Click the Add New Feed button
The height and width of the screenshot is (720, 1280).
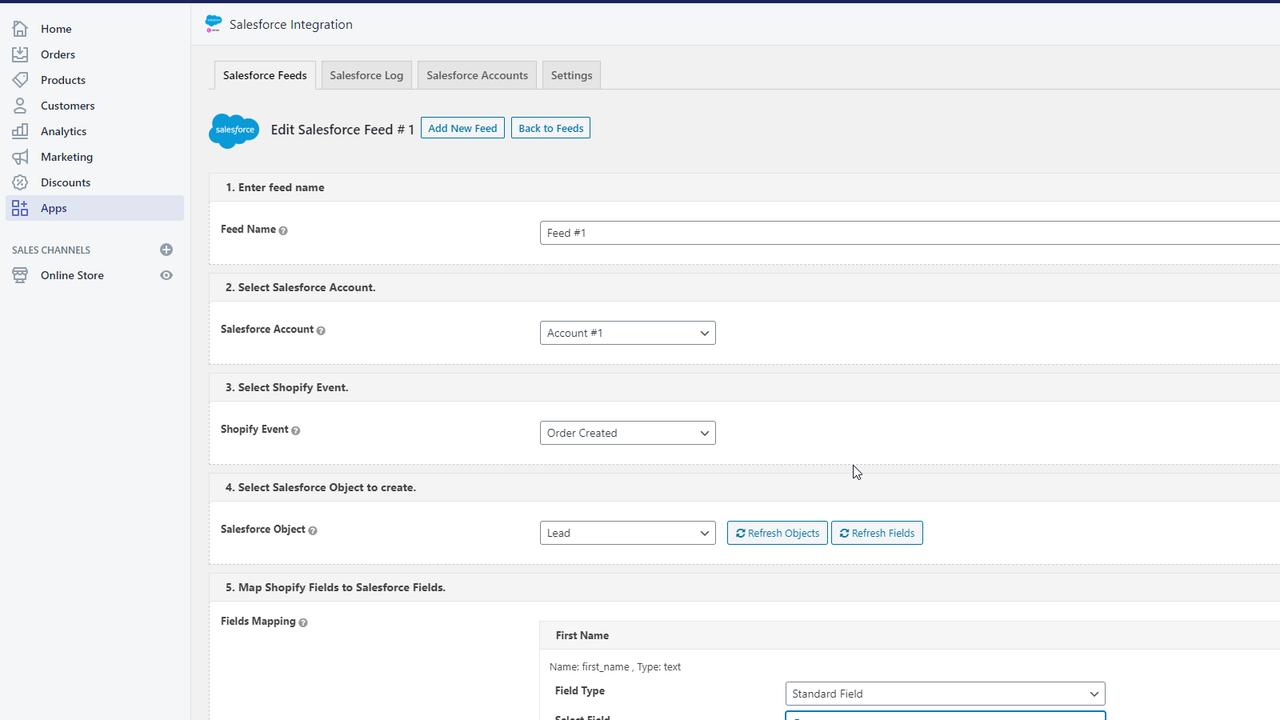pos(462,127)
